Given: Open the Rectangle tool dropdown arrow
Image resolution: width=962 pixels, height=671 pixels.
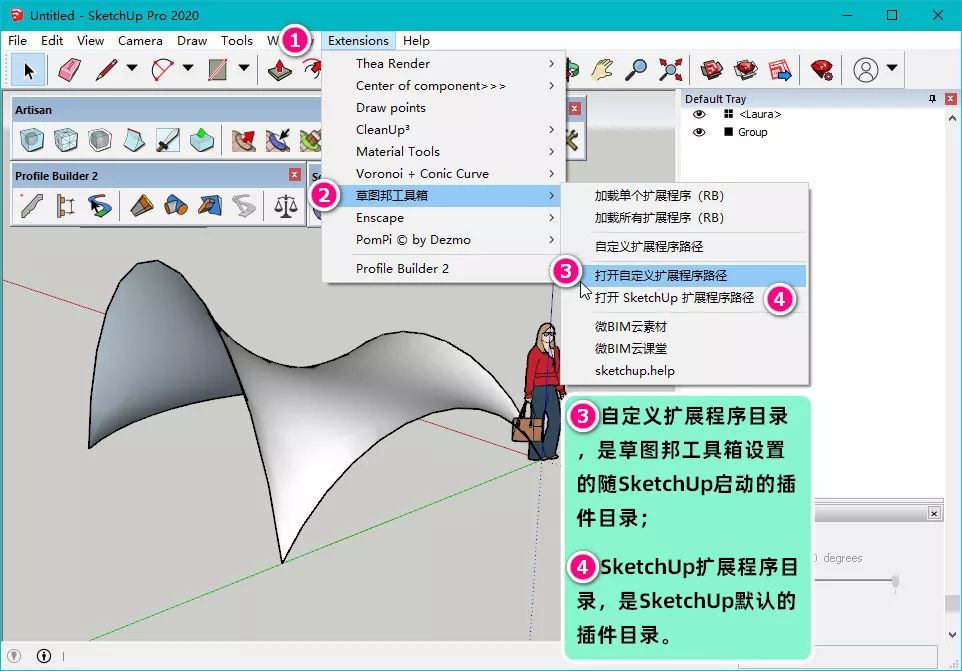Looking at the screenshot, I should pos(244,67).
